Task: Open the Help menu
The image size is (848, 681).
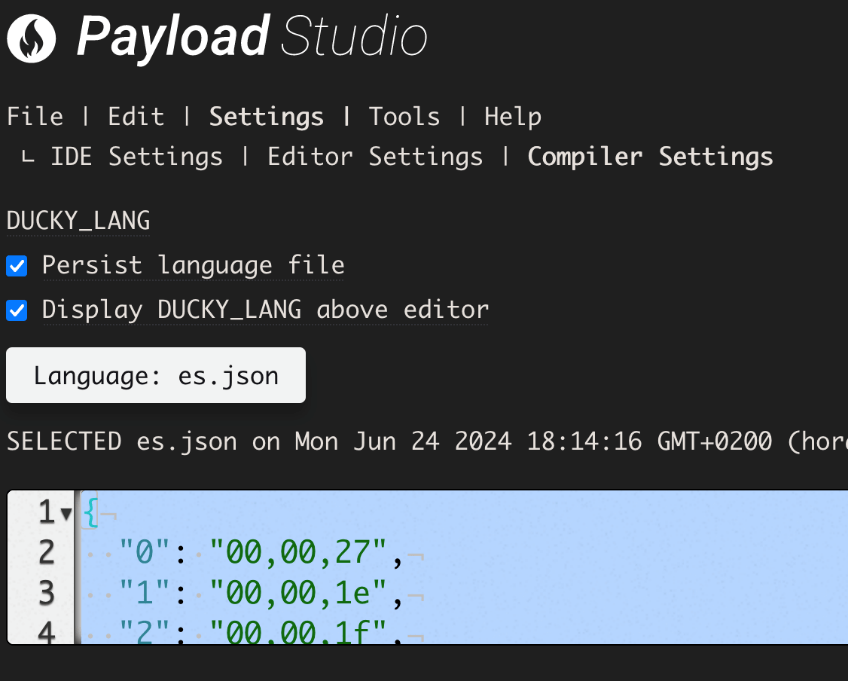Action: (513, 117)
